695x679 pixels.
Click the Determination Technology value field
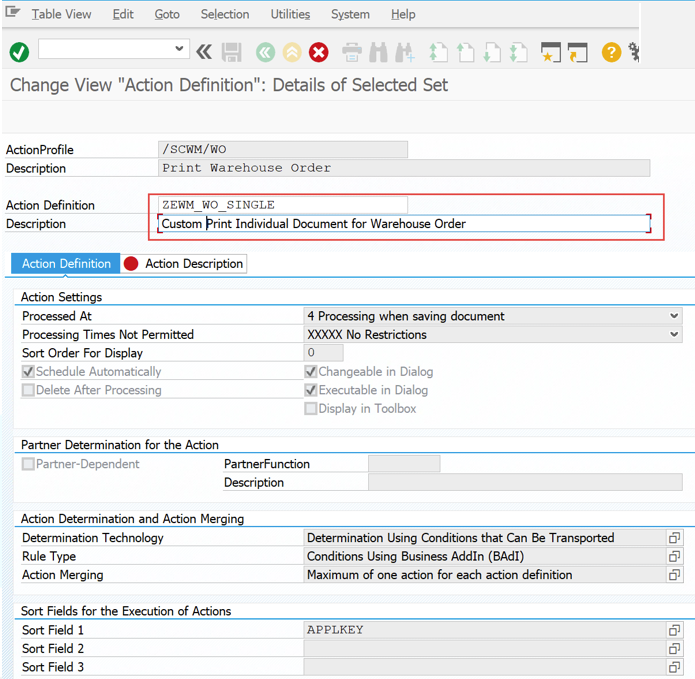485,538
